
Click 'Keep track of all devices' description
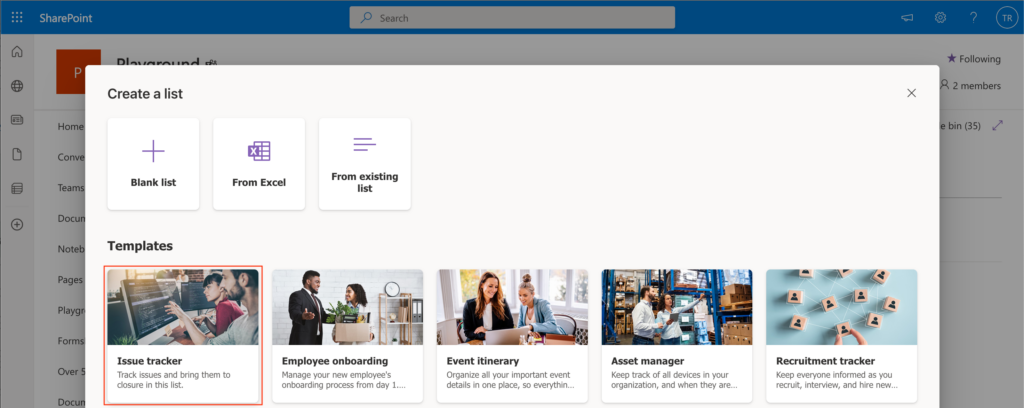(x=675, y=380)
